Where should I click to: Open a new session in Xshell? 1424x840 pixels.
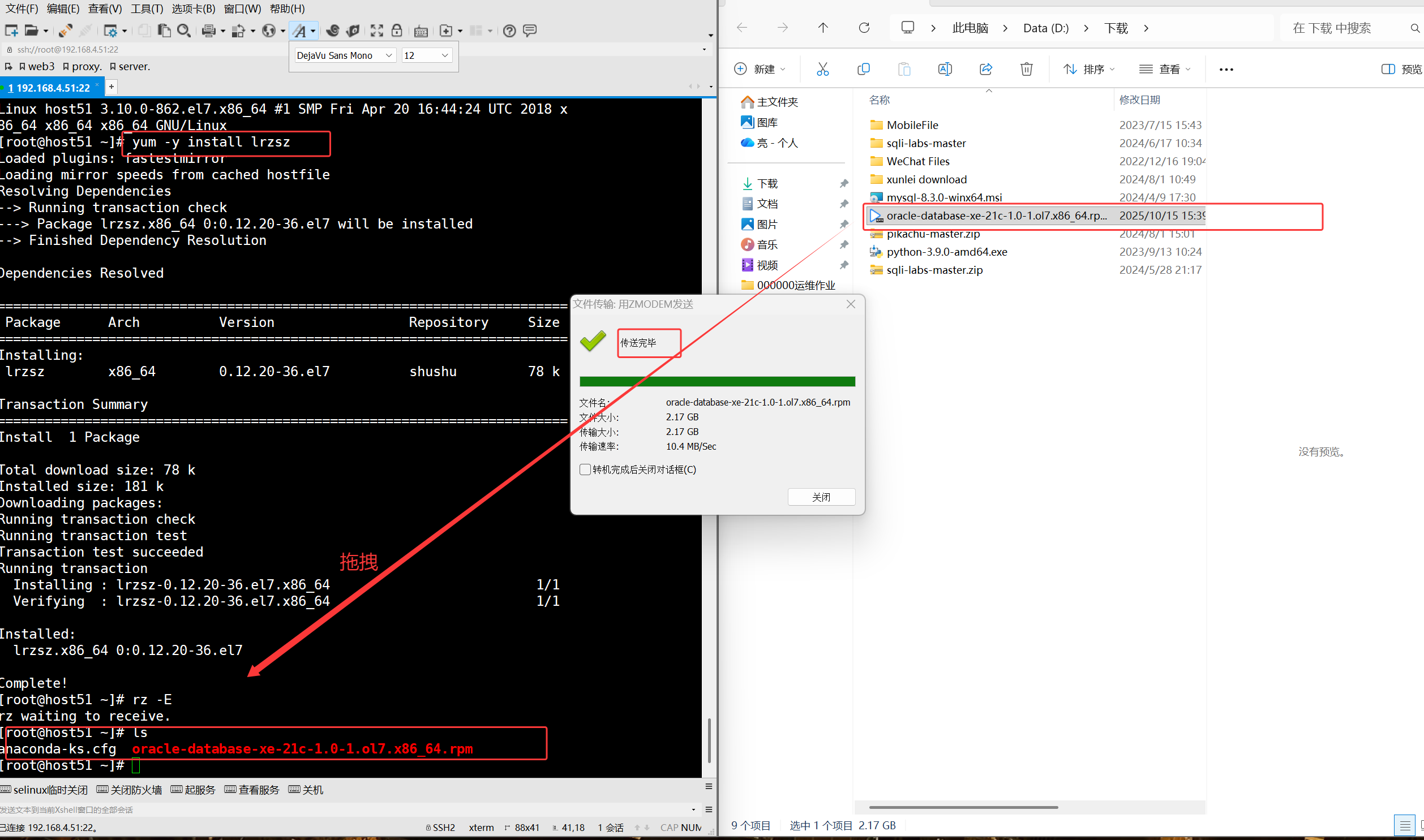coord(10,31)
